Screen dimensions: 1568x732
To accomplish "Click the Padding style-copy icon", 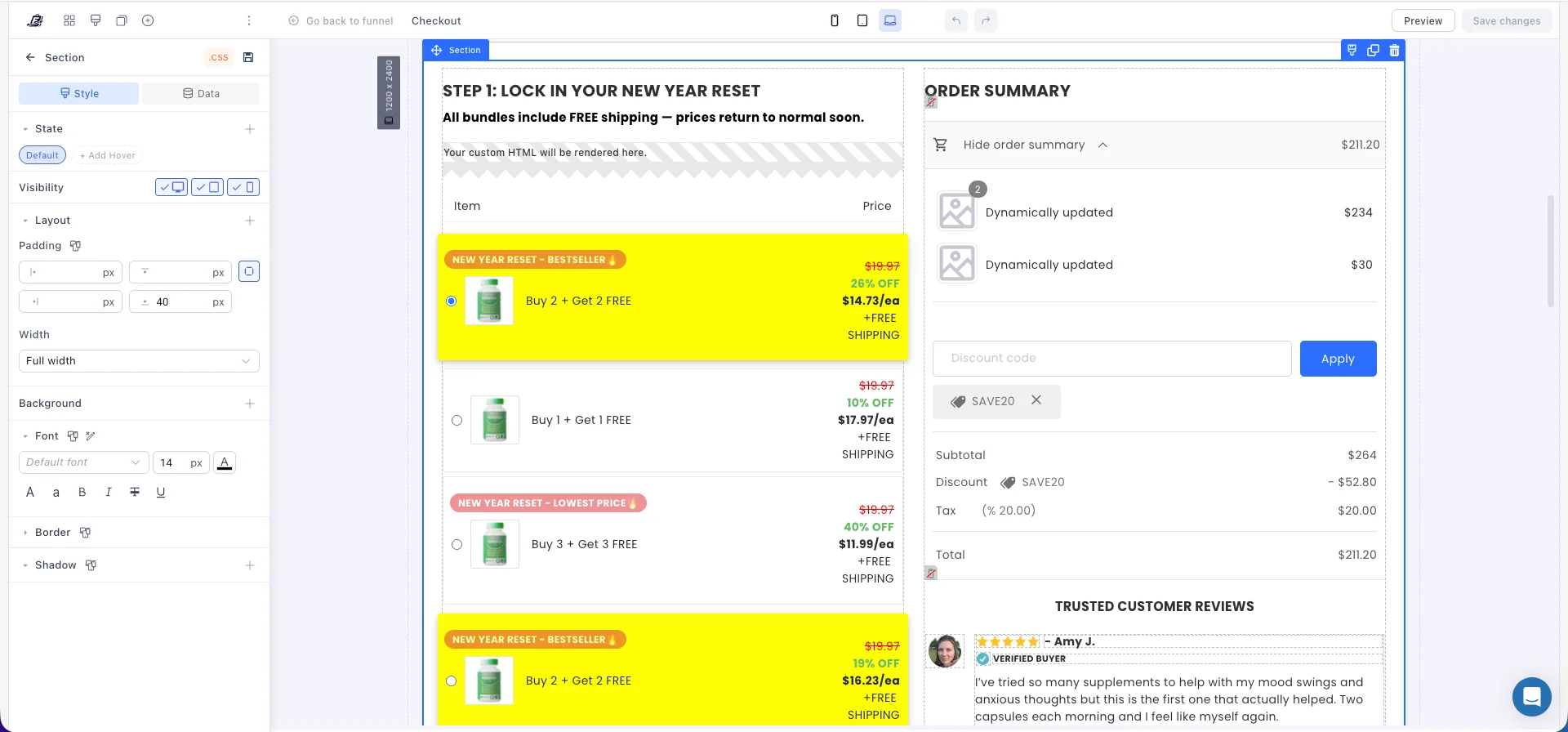I will pyautogui.click(x=75, y=246).
